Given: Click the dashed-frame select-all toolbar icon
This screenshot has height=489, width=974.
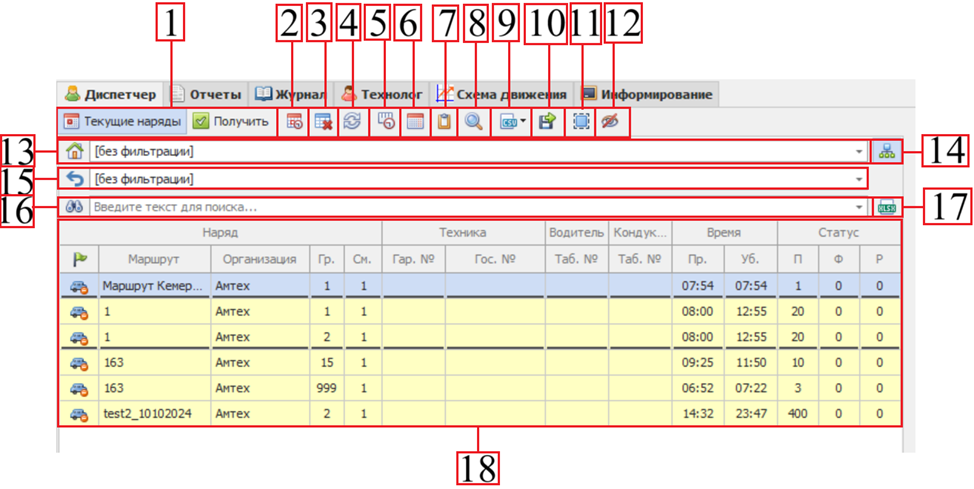Looking at the screenshot, I should 582,122.
